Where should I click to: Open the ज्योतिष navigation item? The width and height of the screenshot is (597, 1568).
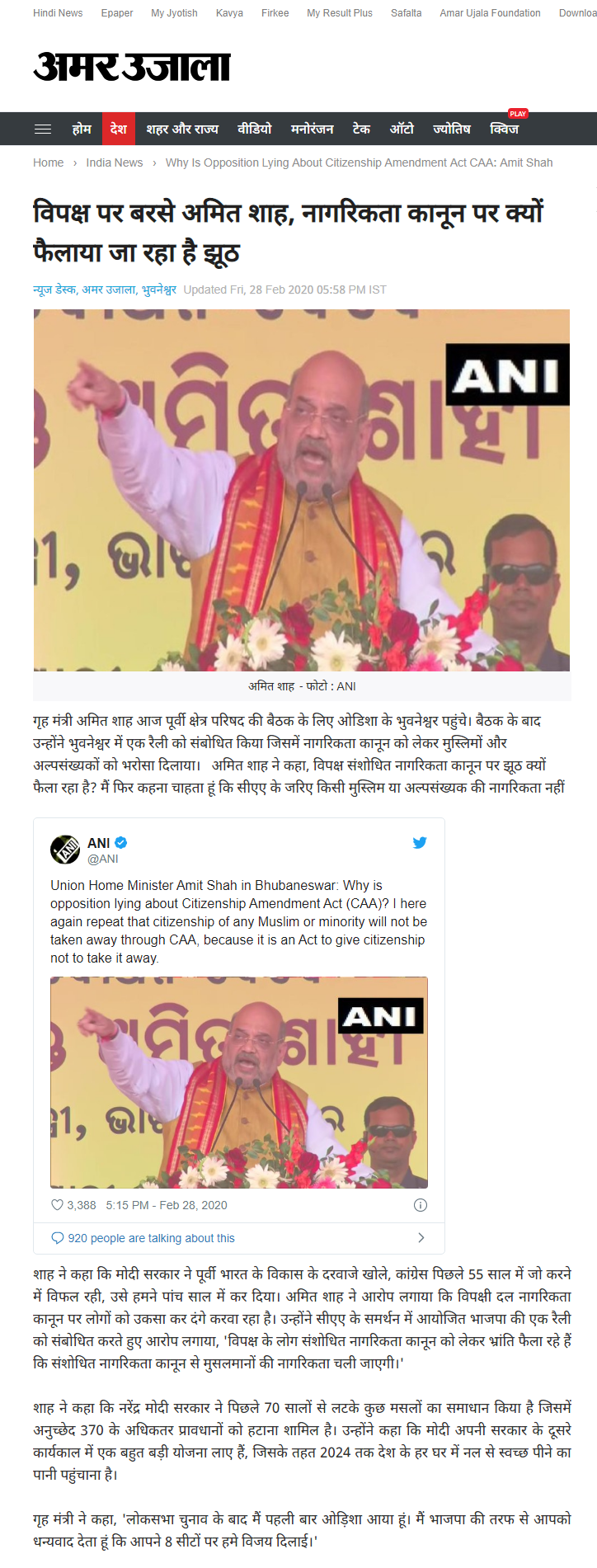452,129
